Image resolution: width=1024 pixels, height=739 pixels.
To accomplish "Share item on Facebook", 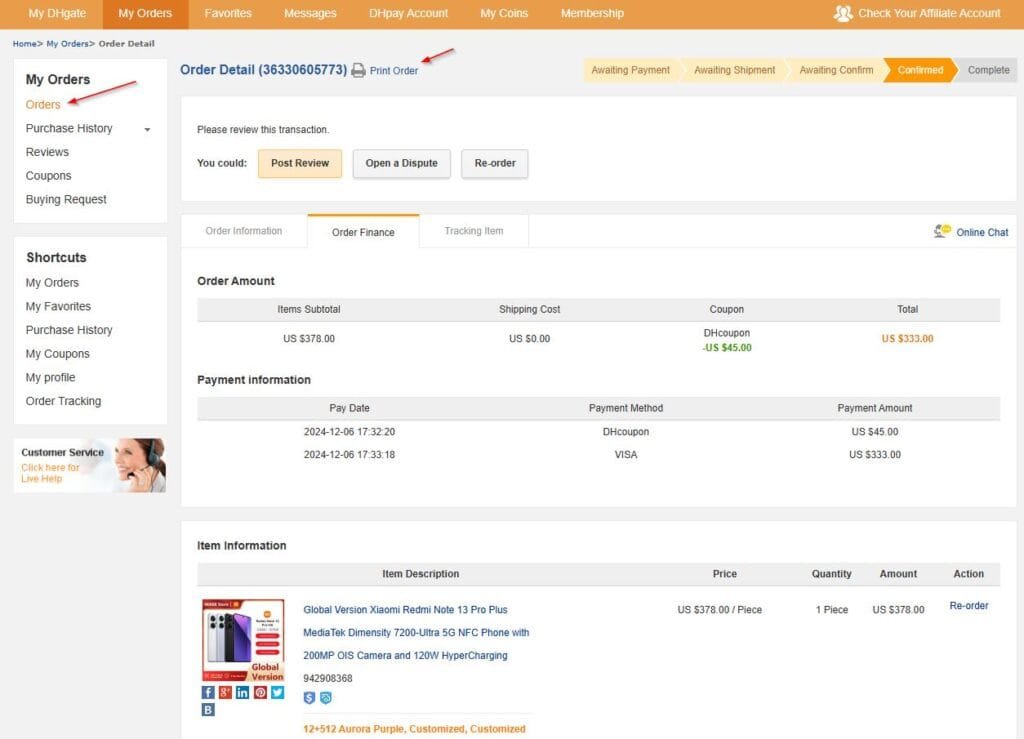I will pyautogui.click(x=208, y=693).
